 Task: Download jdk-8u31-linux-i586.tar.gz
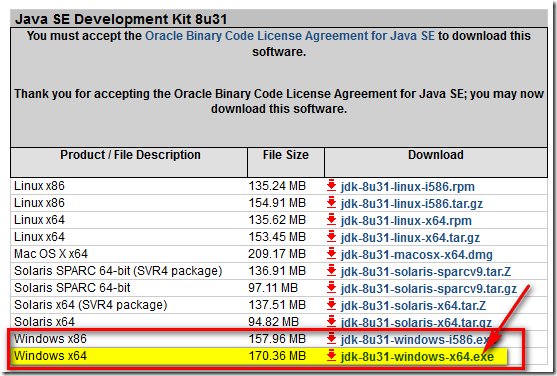[x=412, y=204]
